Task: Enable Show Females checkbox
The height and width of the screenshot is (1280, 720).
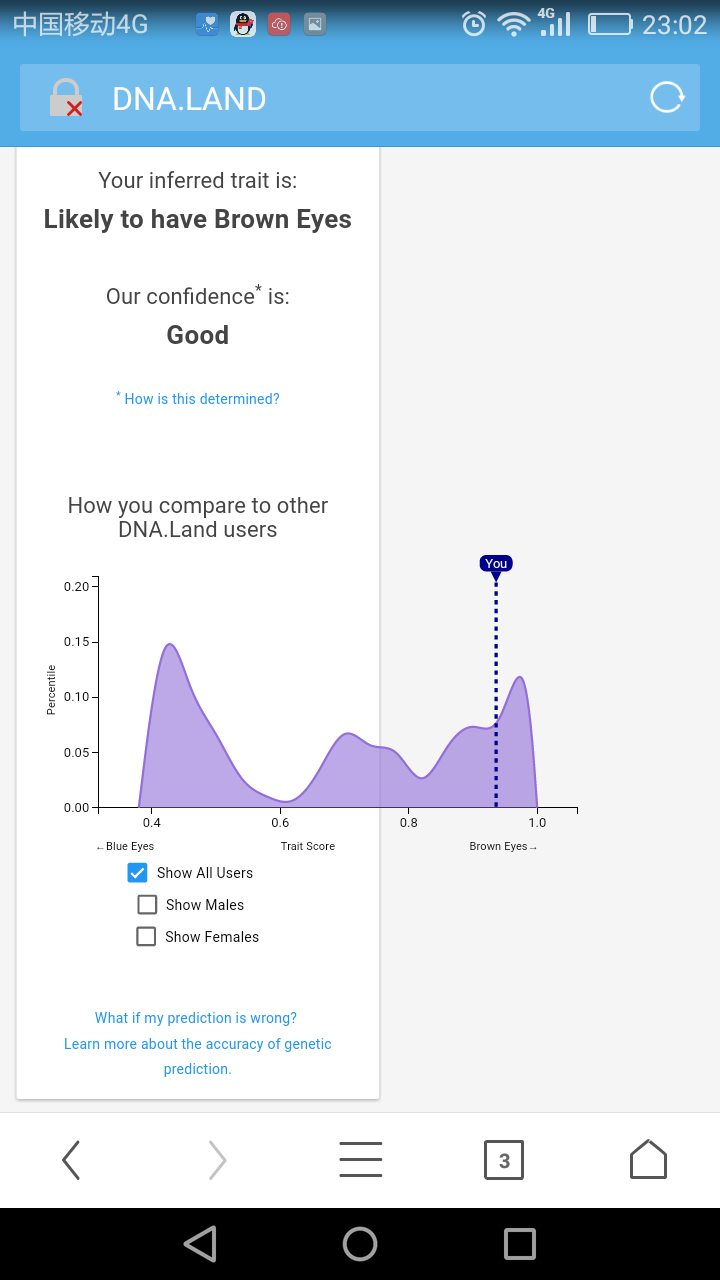Action: coord(146,937)
